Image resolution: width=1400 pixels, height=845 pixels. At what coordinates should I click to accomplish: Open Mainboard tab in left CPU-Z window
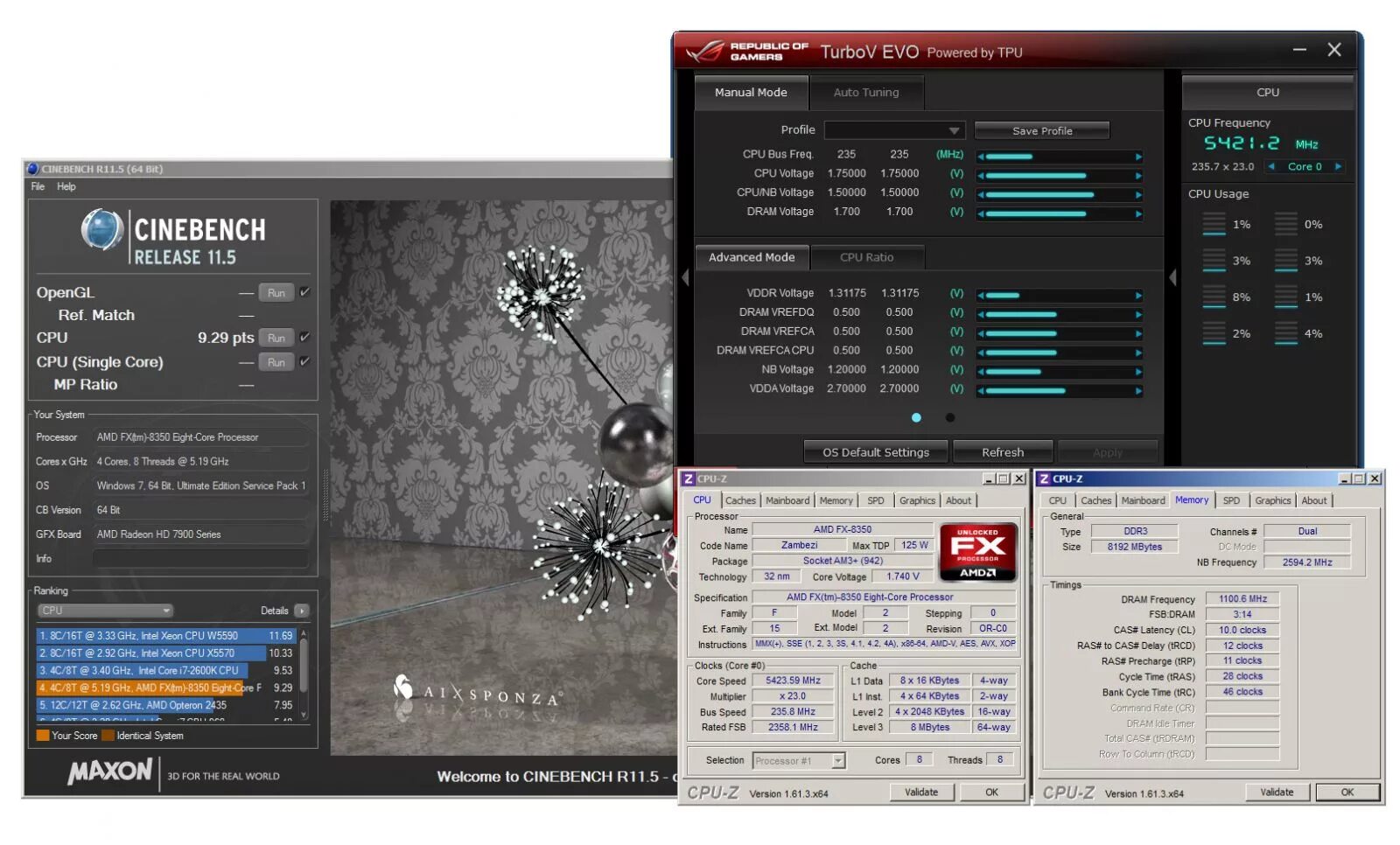(x=787, y=500)
